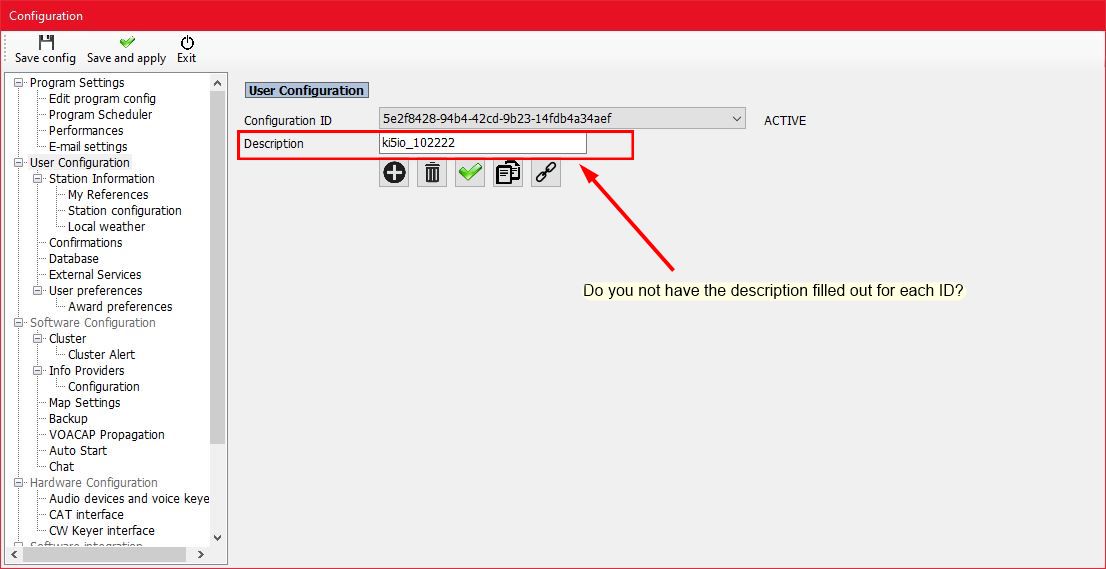The width and height of the screenshot is (1106, 569).
Task: Select User preferences item
Action: (x=95, y=290)
